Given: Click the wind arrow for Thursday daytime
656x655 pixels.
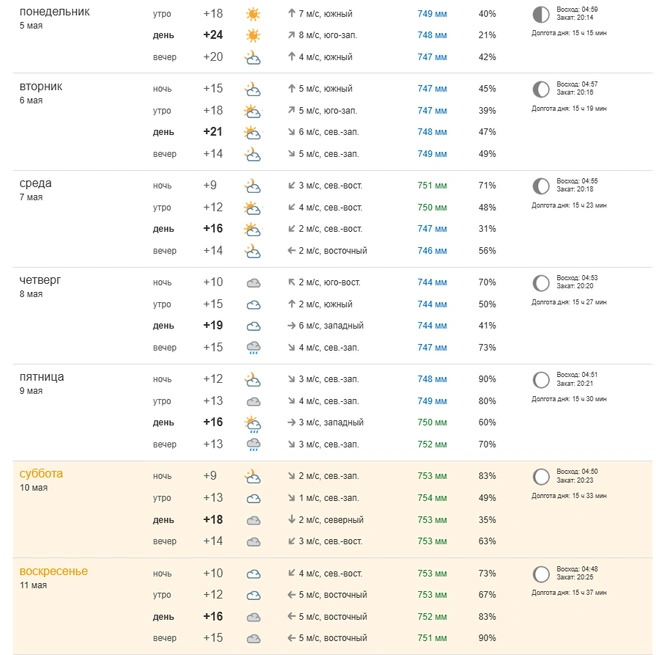Looking at the screenshot, I should (x=292, y=325).
